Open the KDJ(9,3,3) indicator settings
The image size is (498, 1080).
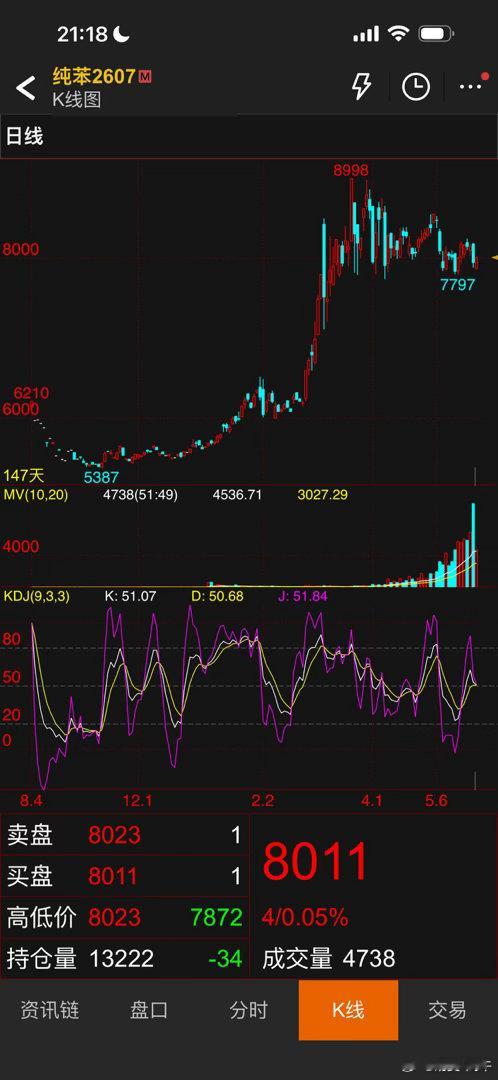click(37, 596)
